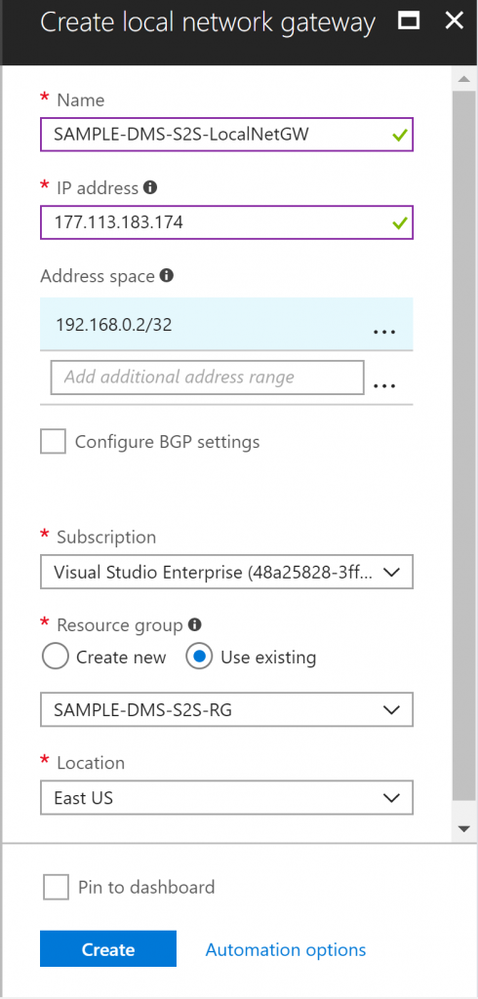Open ellipsis menu beside additional address range field
Image resolution: width=478 pixels, height=999 pixels.
click(x=384, y=385)
